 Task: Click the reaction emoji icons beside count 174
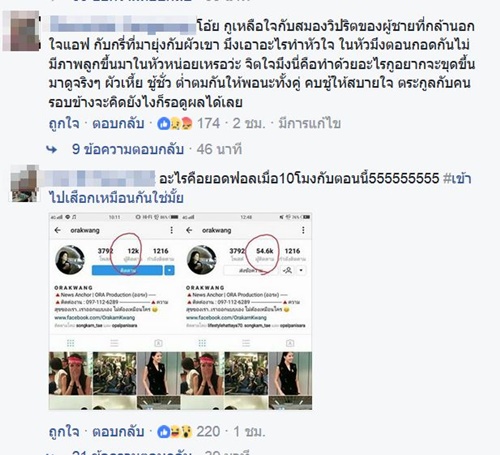coord(175,124)
